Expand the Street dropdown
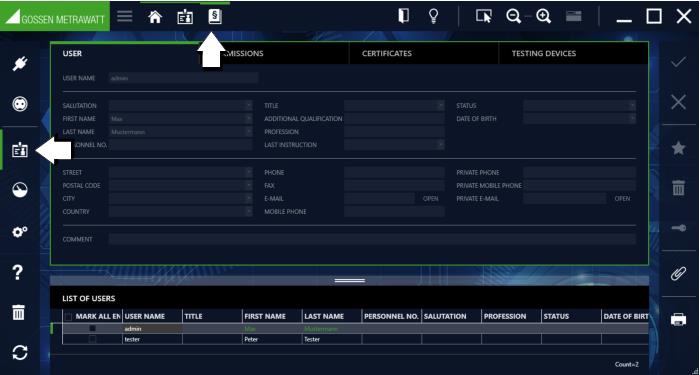Viewport: 700px width, 375px height. point(249,172)
